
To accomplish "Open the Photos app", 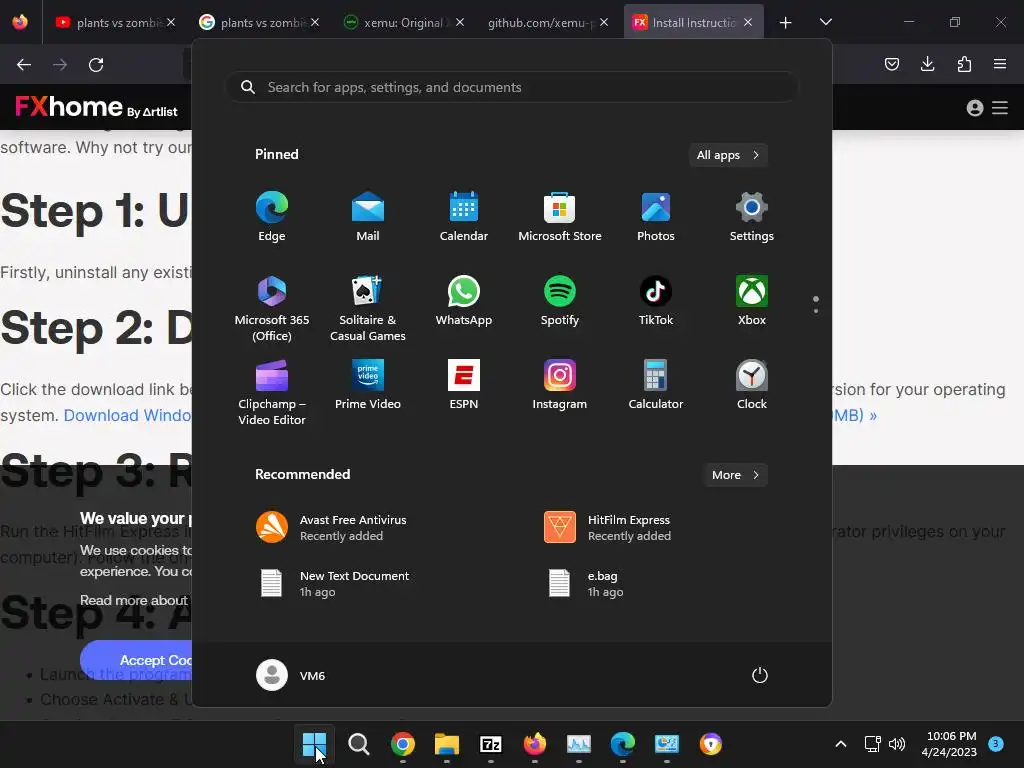I will 656,217.
